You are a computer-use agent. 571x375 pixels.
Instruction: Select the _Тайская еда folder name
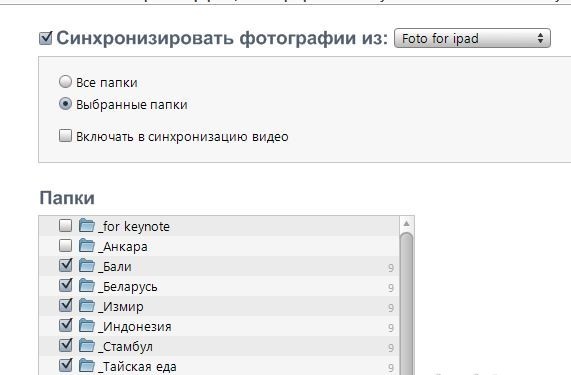click(138, 367)
